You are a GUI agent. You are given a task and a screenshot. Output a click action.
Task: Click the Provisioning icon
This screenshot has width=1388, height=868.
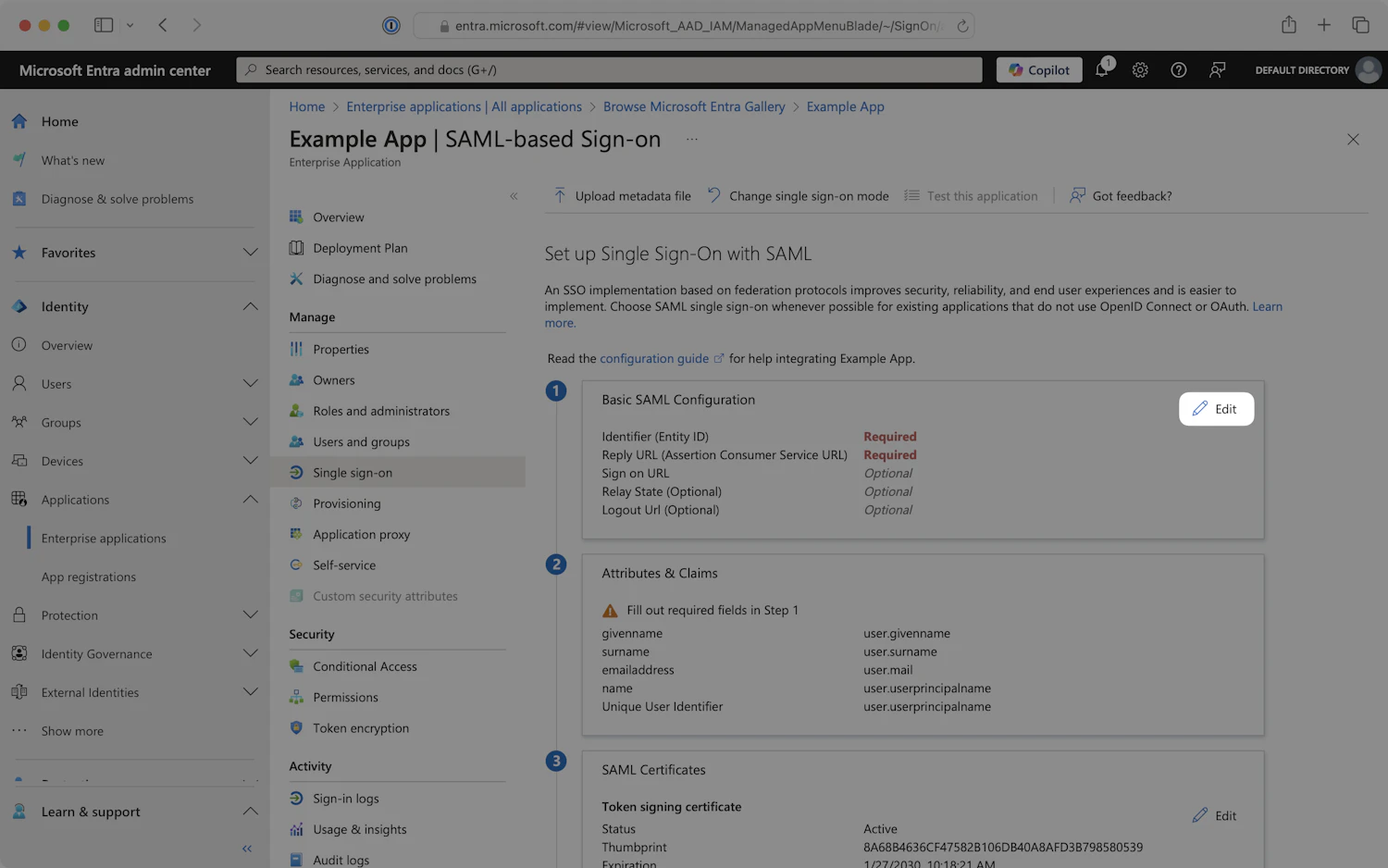click(x=296, y=503)
